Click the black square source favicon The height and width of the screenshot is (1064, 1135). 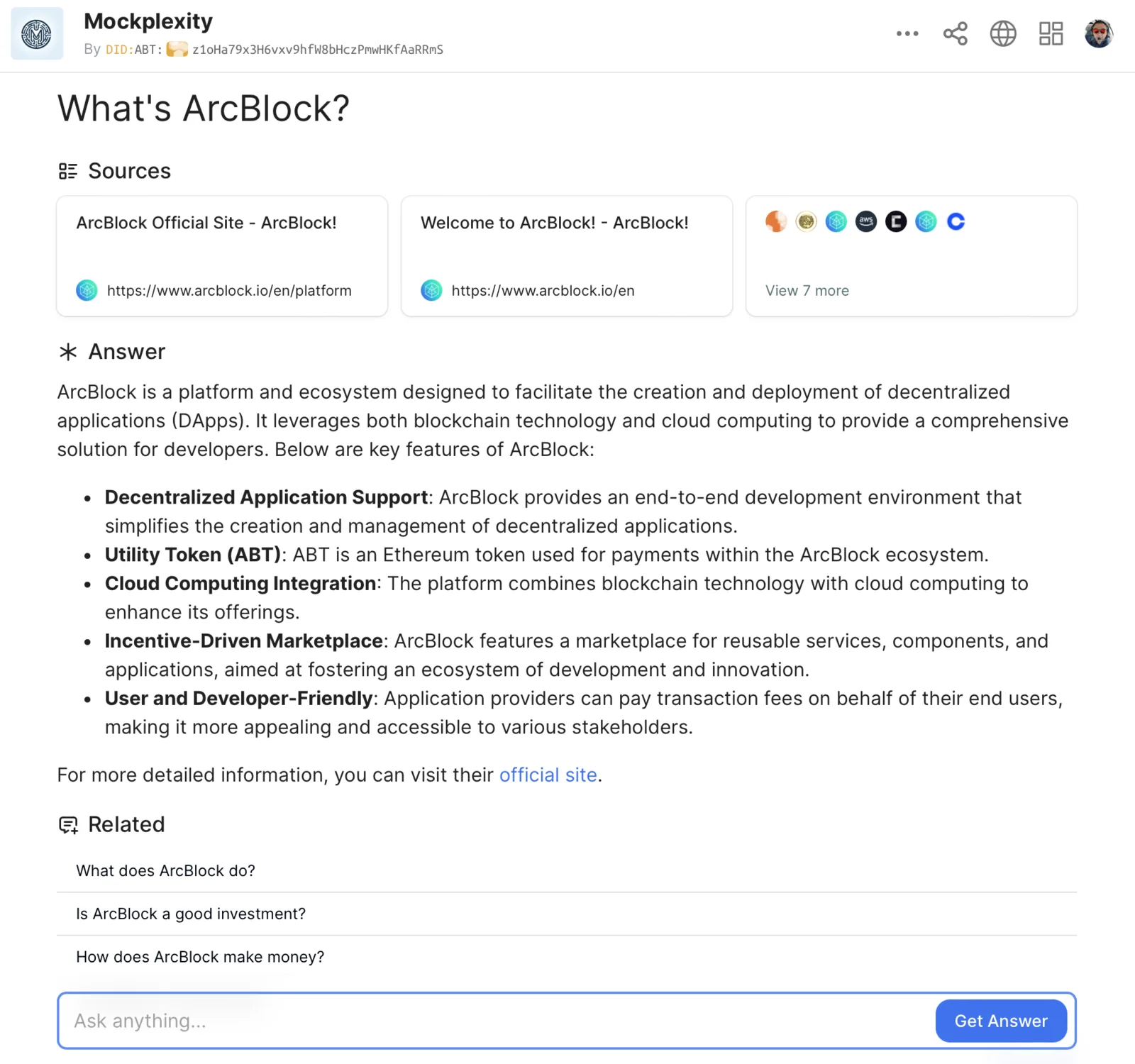tap(896, 222)
